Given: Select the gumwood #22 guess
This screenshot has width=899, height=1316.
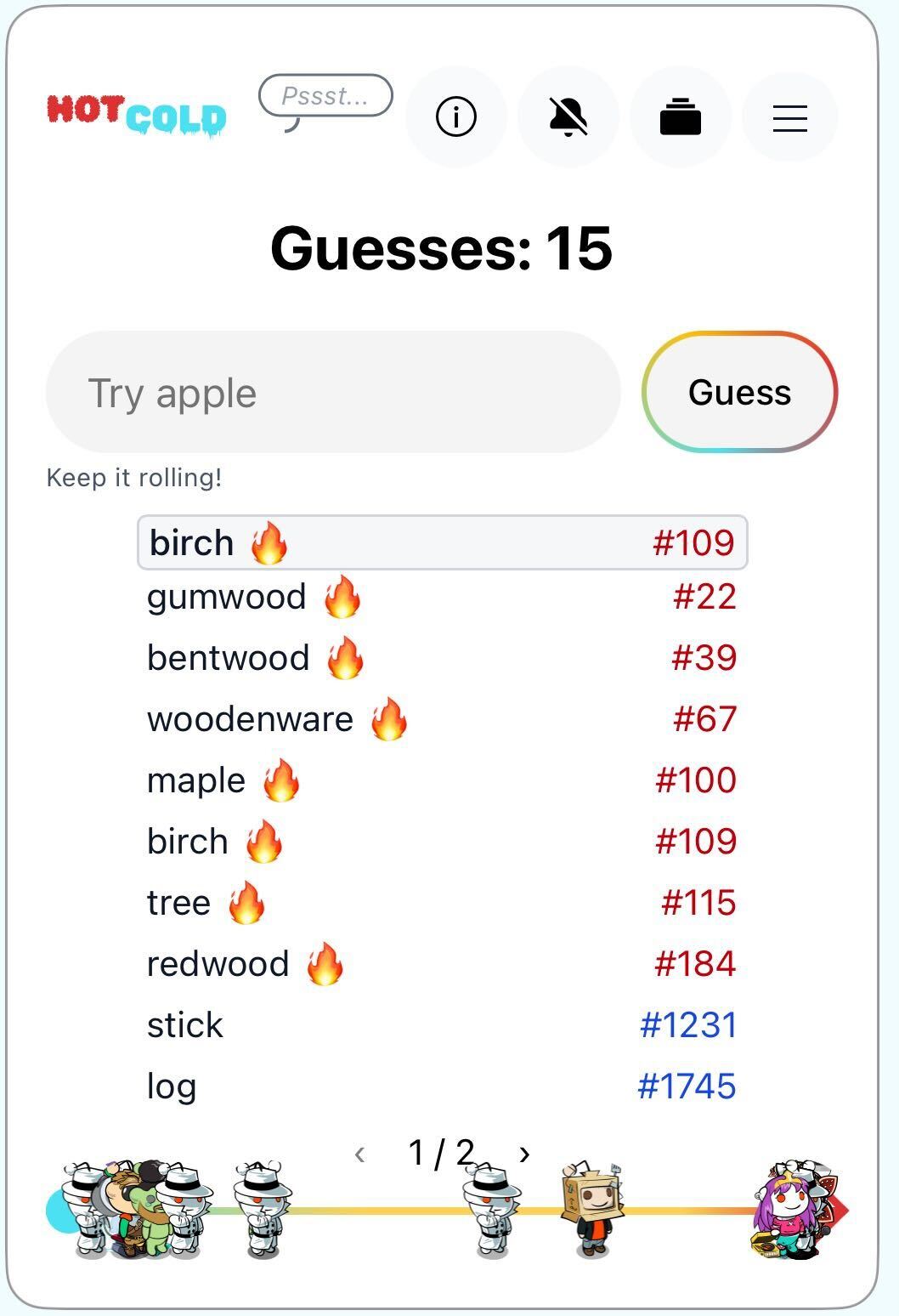Looking at the screenshot, I should tap(442, 597).
